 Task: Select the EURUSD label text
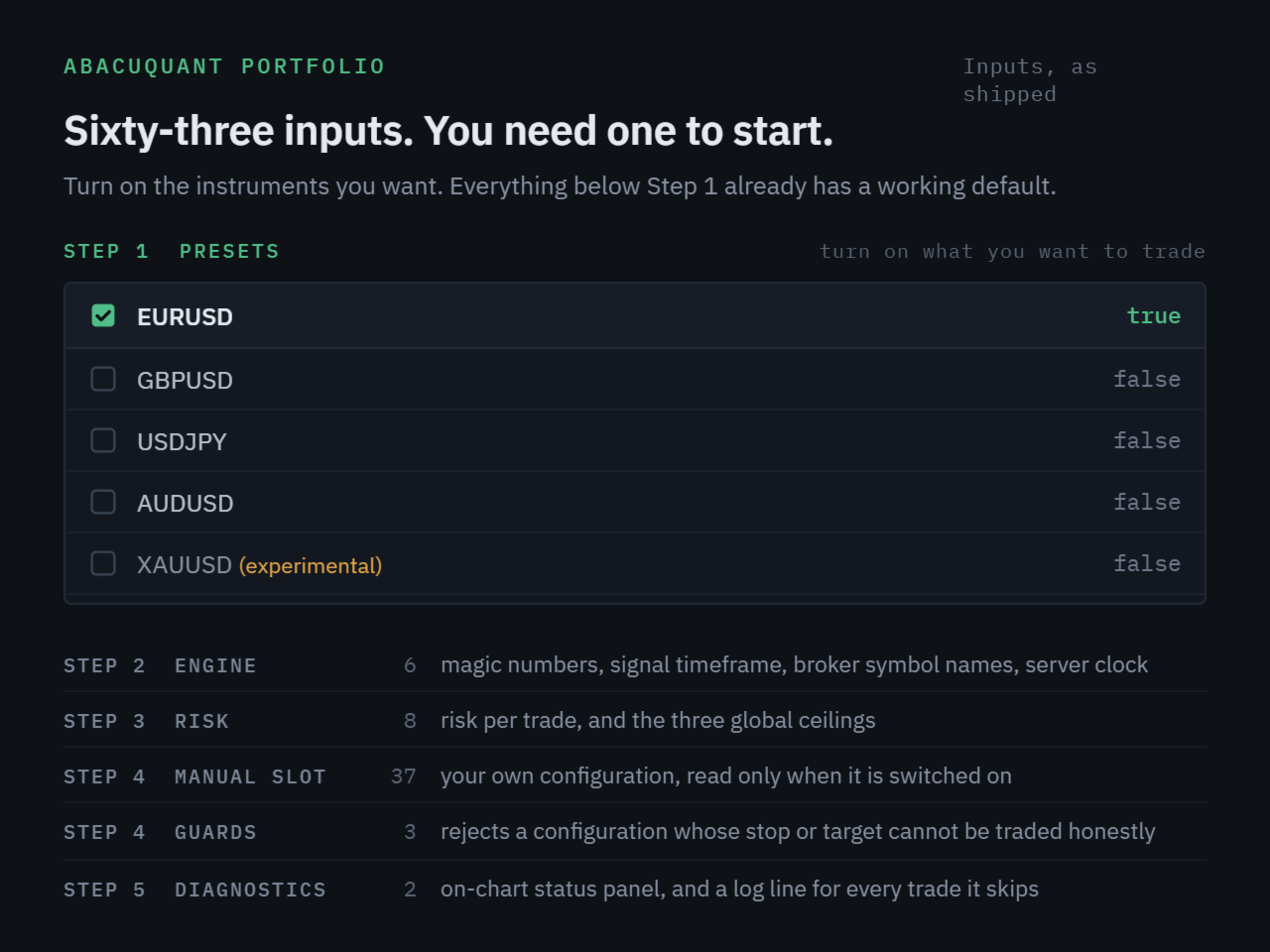(185, 316)
